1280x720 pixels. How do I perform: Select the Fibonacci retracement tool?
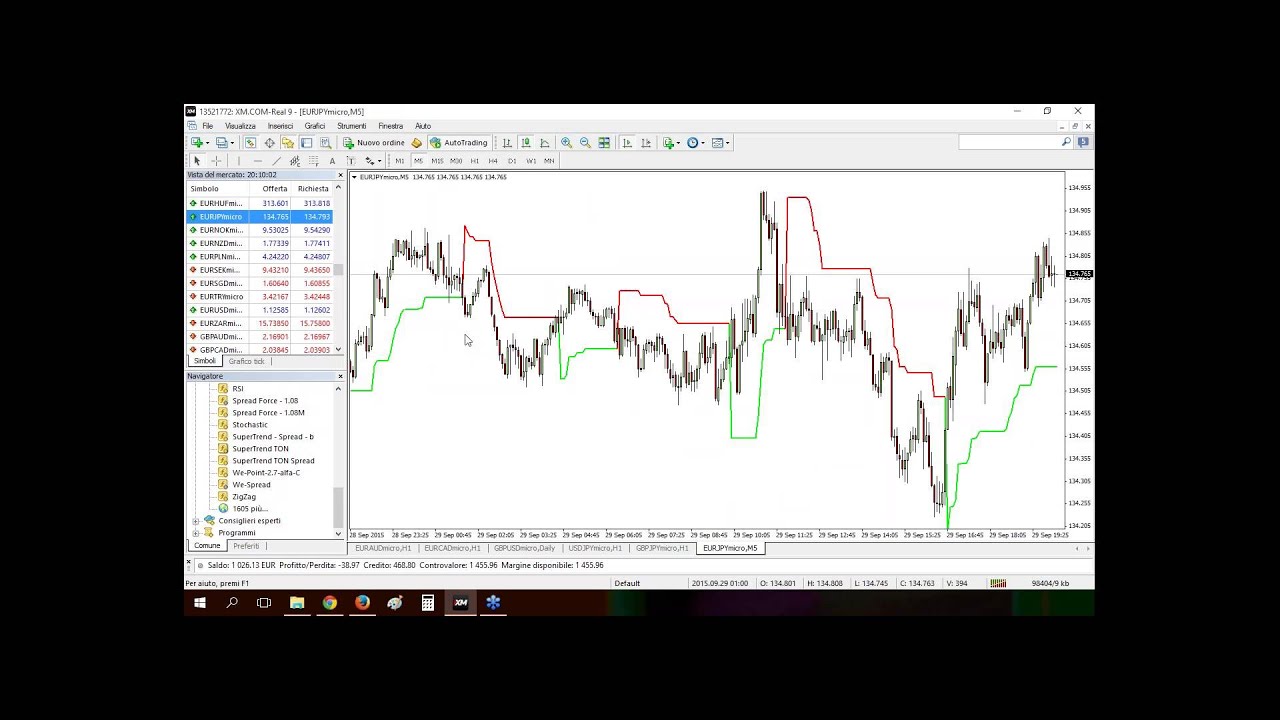(x=313, y=161)
